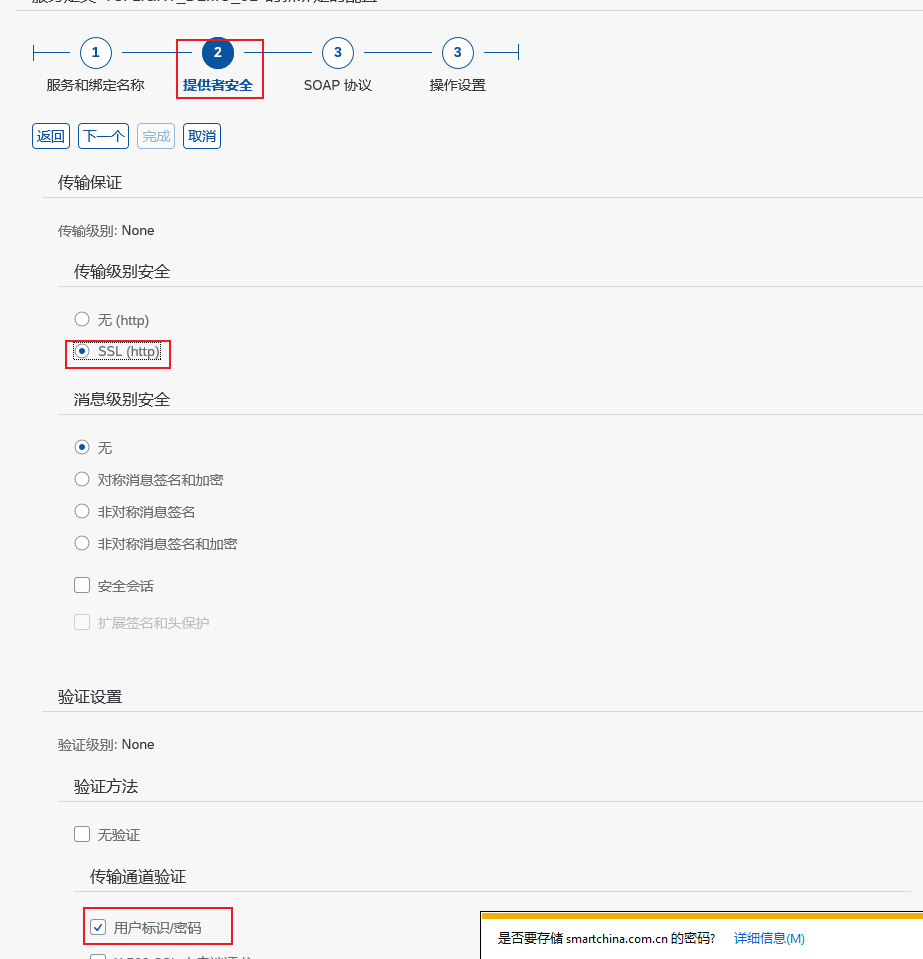Click the password storage prompt message
Viewport: 923px width, 959px height.
[606, 938]
